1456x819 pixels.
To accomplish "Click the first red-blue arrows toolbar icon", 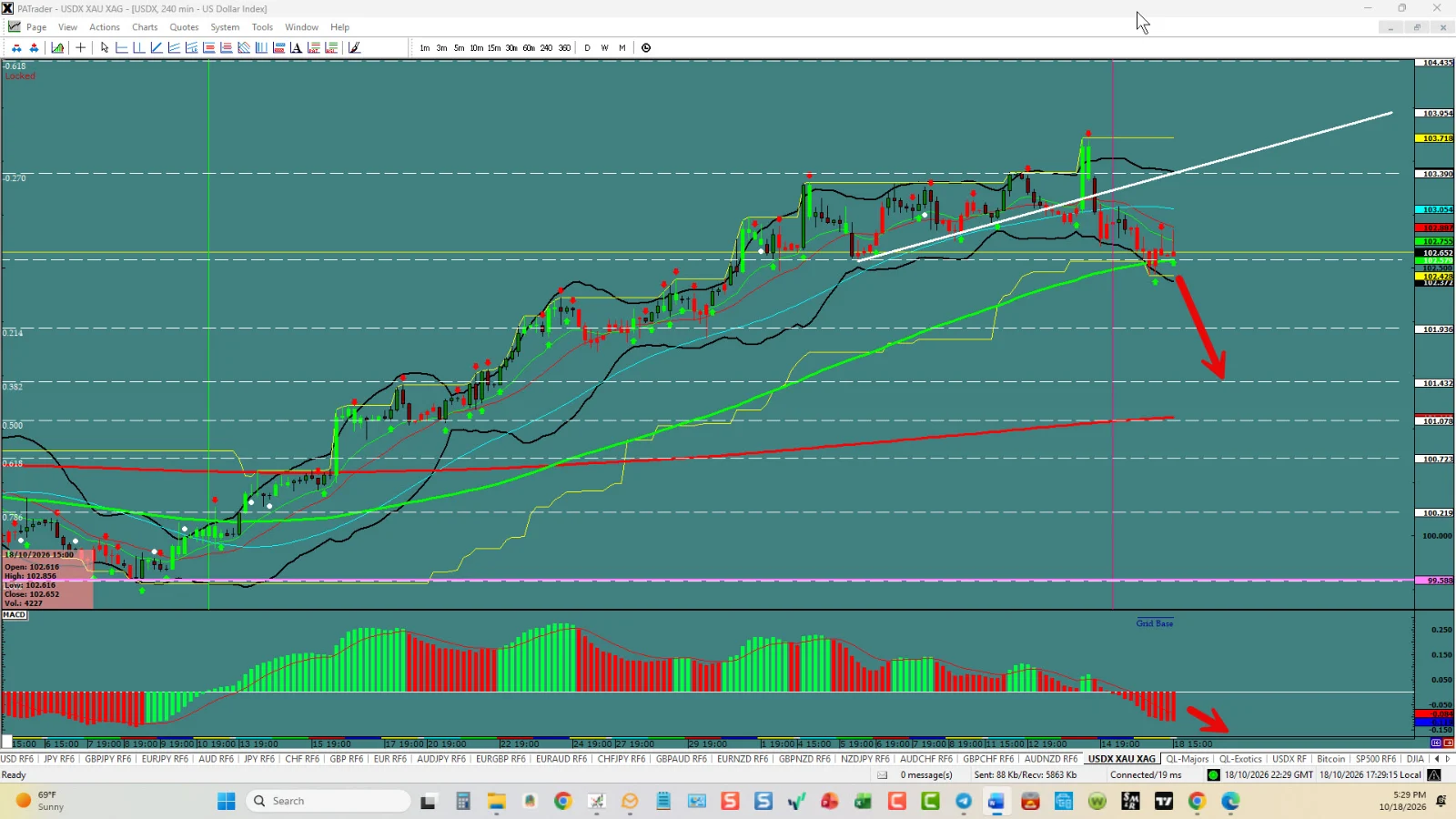I will (16, 47).
